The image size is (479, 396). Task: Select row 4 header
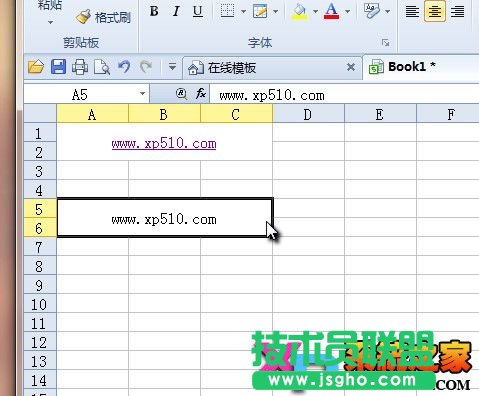(x=40, y=190)
